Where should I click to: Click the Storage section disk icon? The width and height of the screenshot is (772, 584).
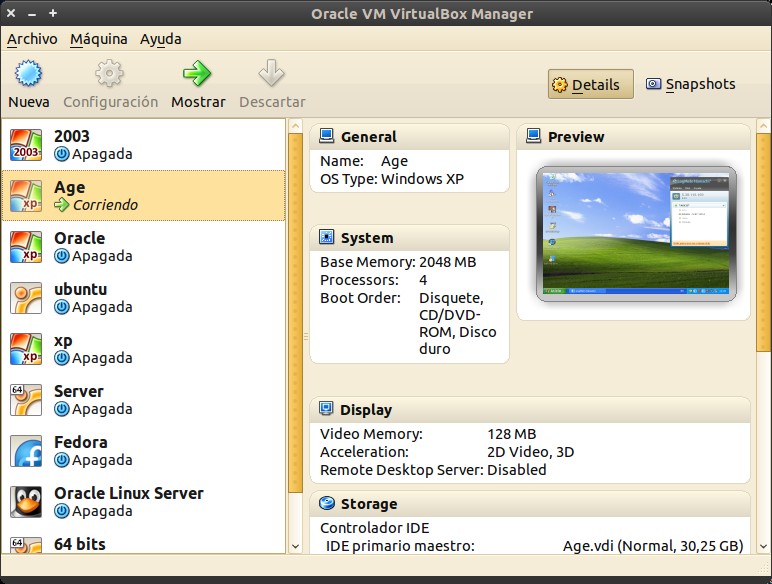[x=326, y=503]
